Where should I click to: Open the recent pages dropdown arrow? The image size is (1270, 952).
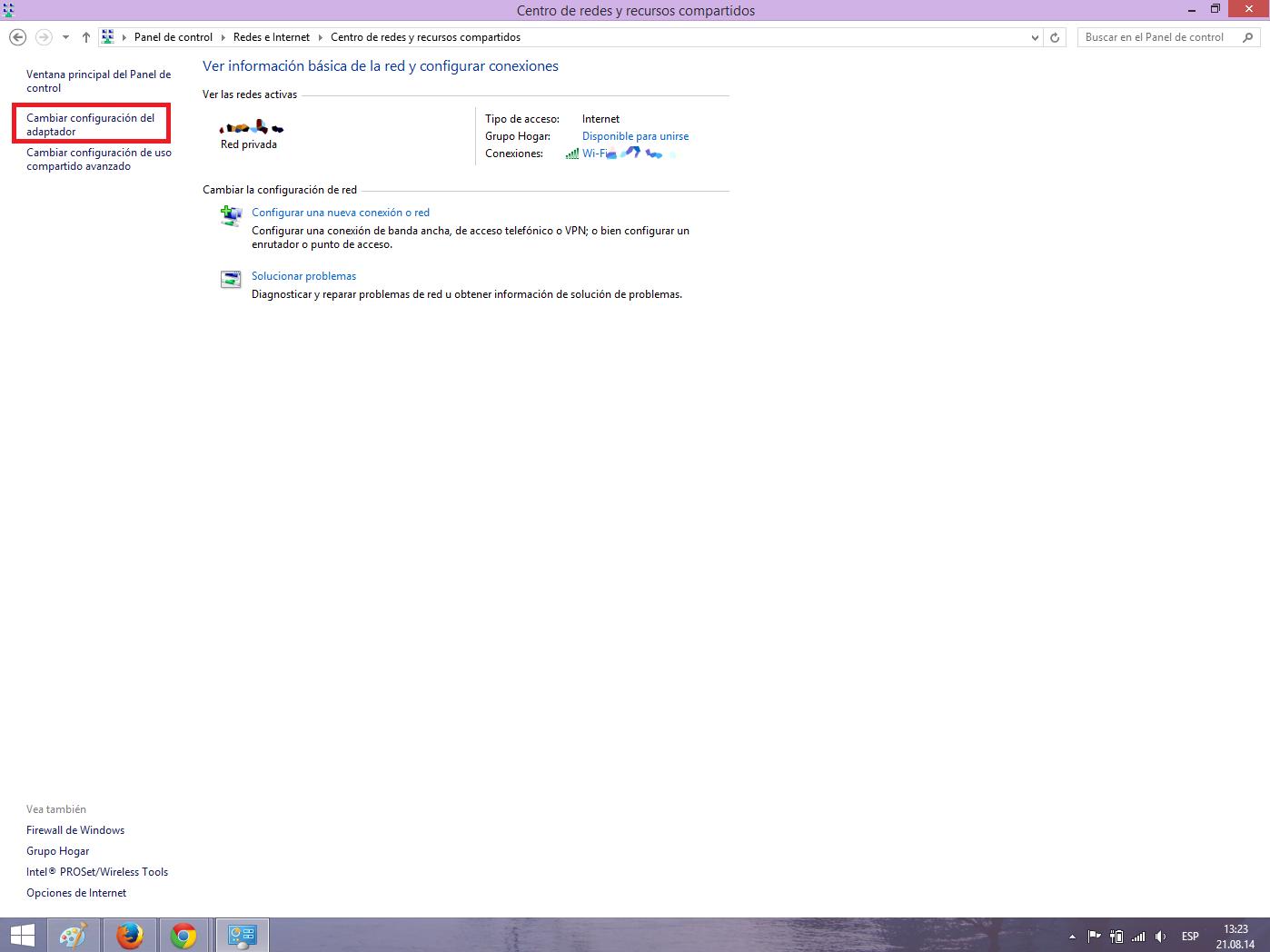[65, 37]
